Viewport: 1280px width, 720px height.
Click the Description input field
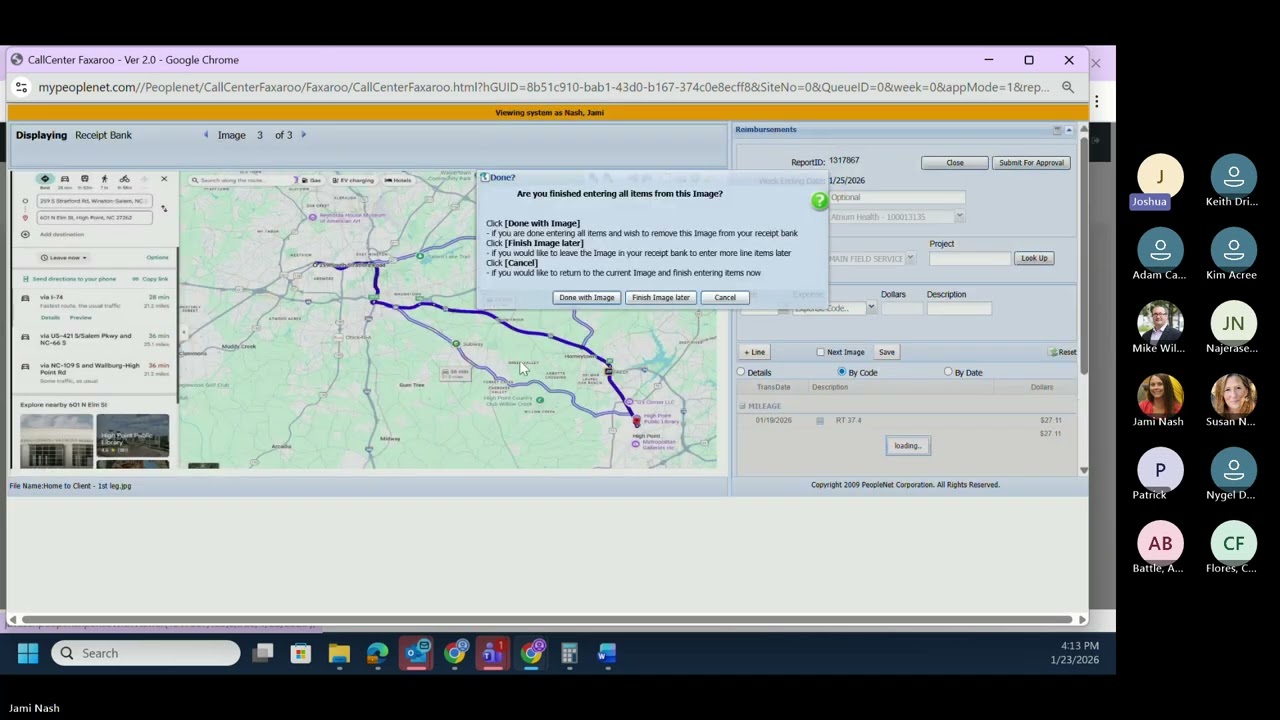coord(959,308)
